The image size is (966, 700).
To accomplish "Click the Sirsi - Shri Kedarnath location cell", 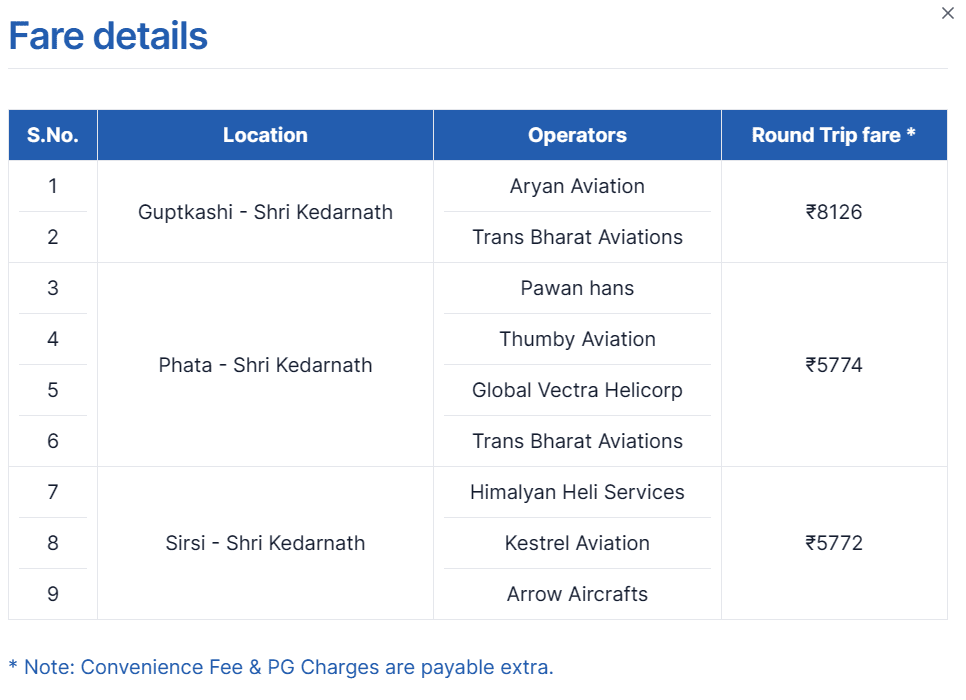I will (264, 543).
